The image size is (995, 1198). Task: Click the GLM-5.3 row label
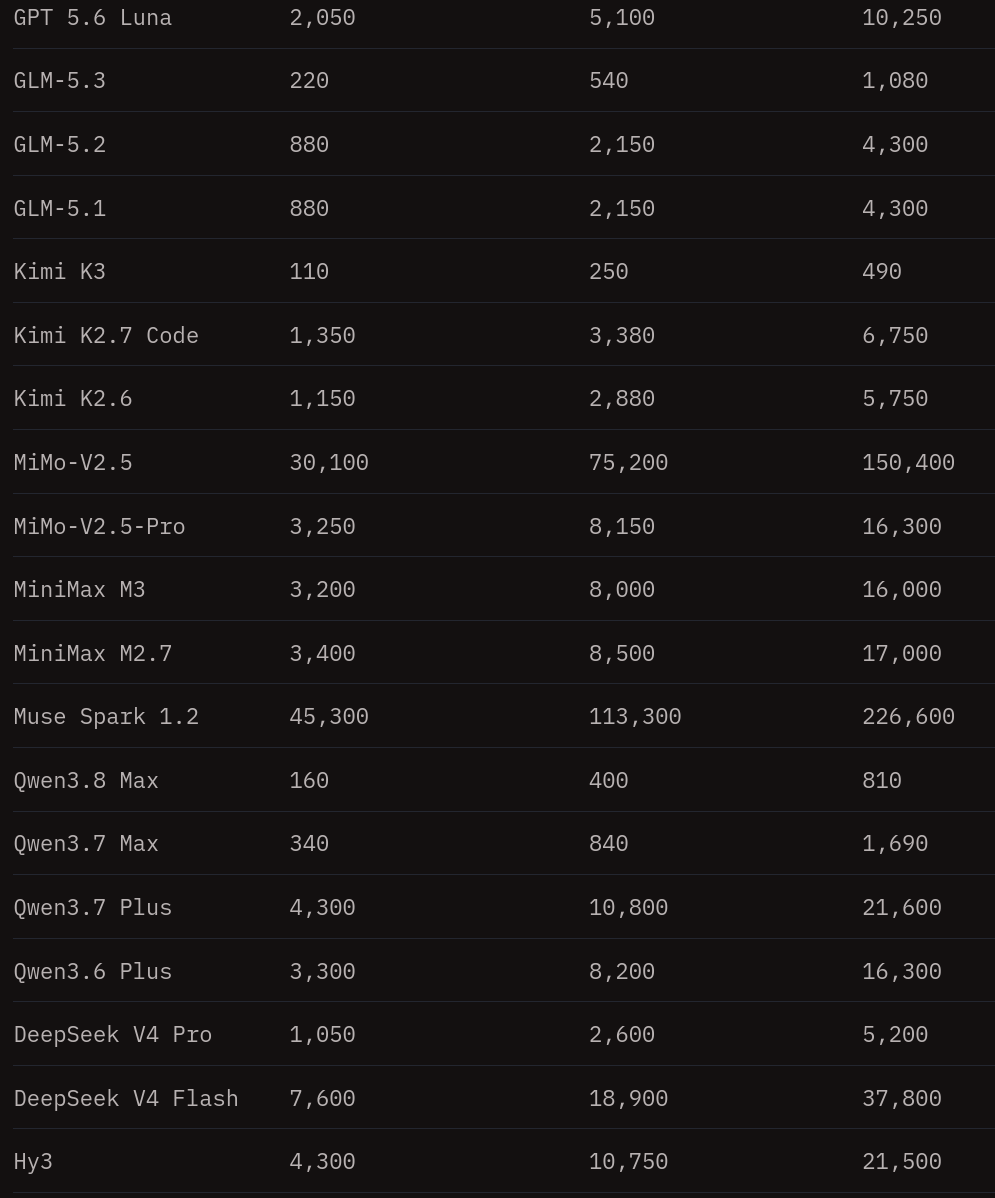click(60, 81)
